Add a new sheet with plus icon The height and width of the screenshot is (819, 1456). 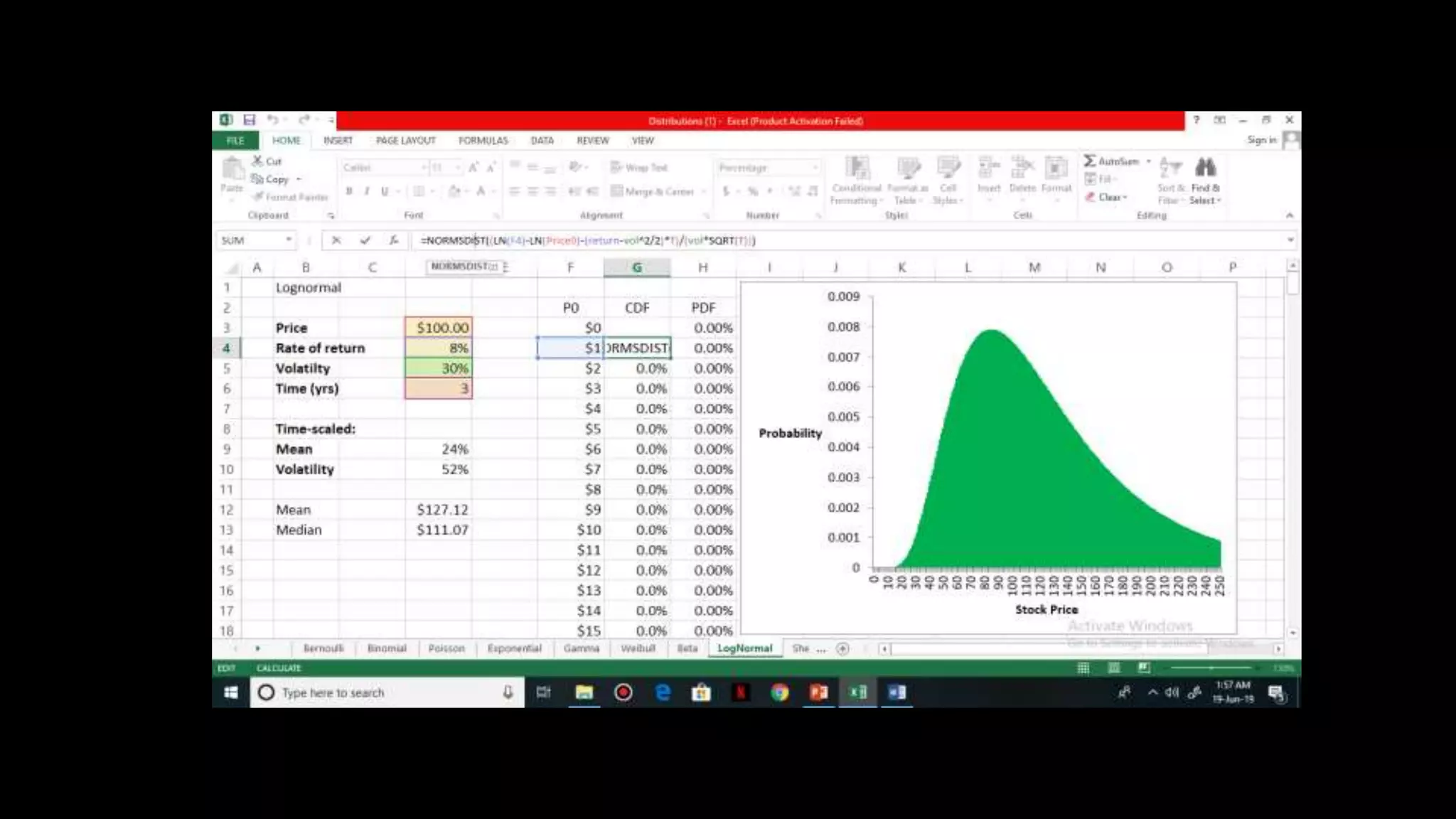coord(842,648)
